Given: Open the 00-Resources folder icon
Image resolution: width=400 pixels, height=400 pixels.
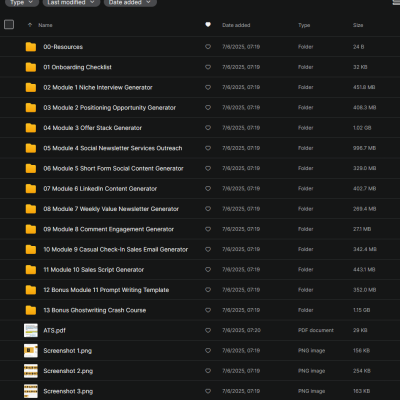Looking at the screenshot, I should (x=31, y=47).
